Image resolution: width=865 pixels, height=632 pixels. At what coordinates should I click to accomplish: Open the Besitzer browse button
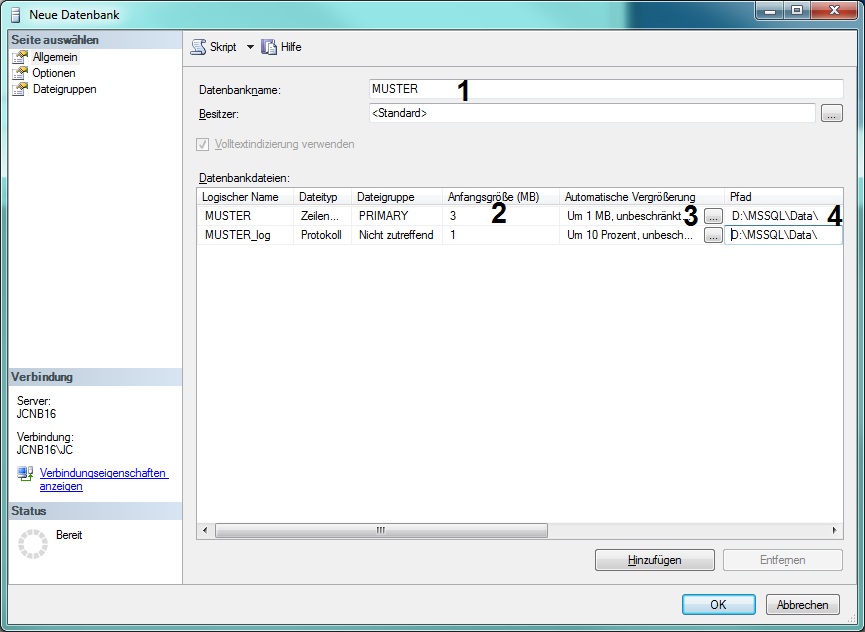[831, 114]
